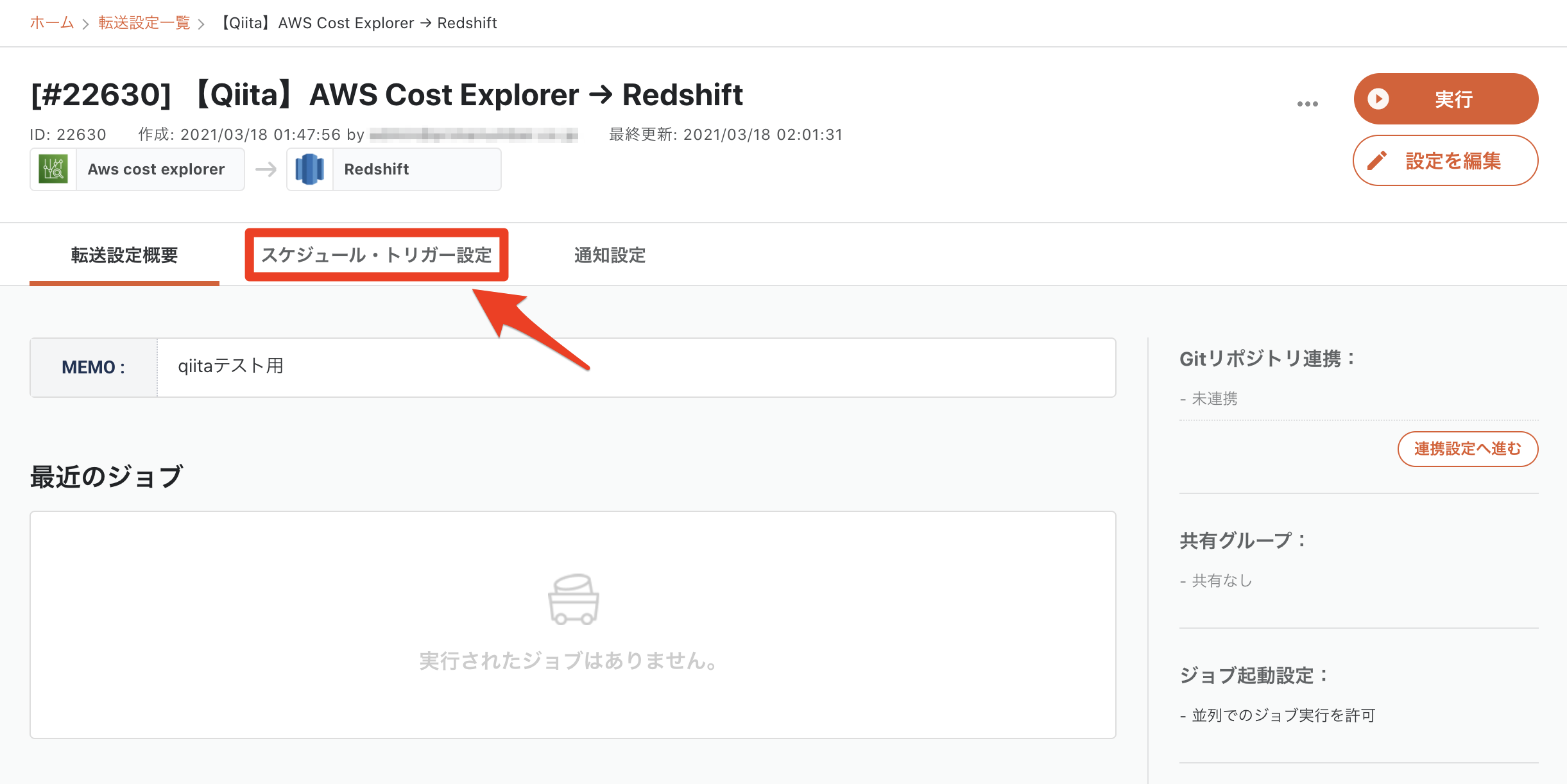Click the 実行 run button

(x=1446, y=99)
